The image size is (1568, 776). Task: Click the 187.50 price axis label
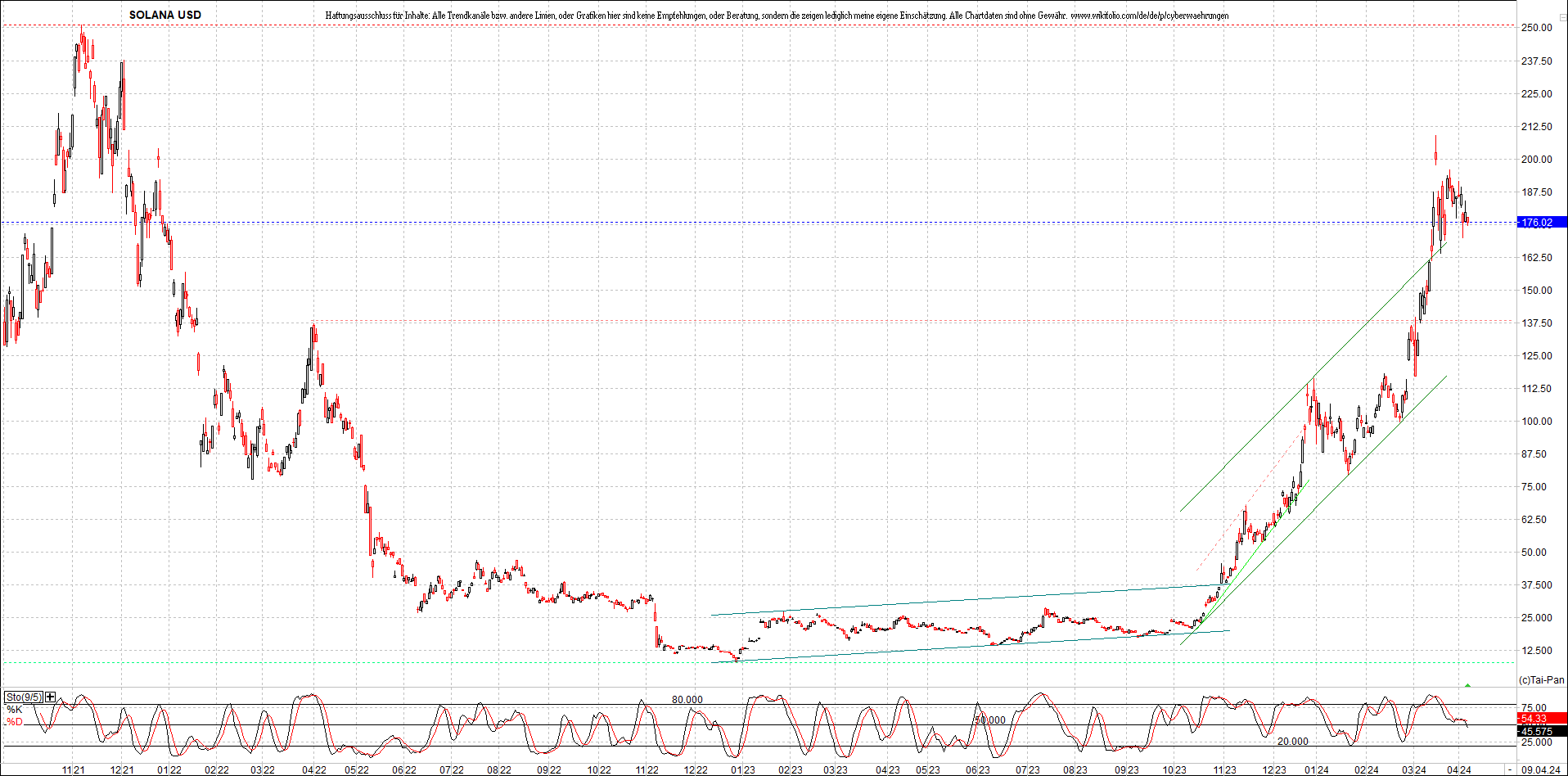[x=1536, y=192]
